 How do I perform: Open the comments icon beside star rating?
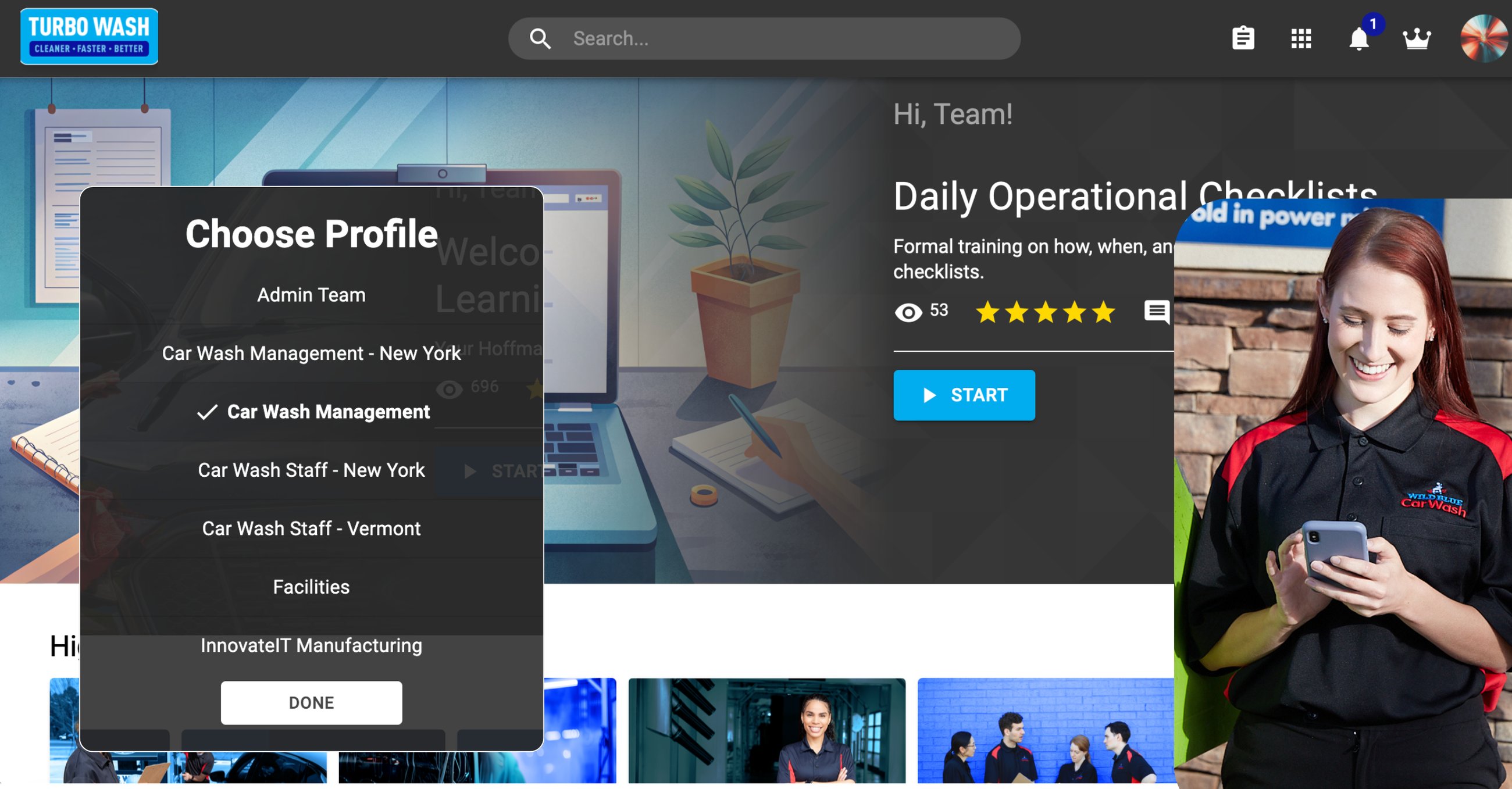pos(1157,311)
